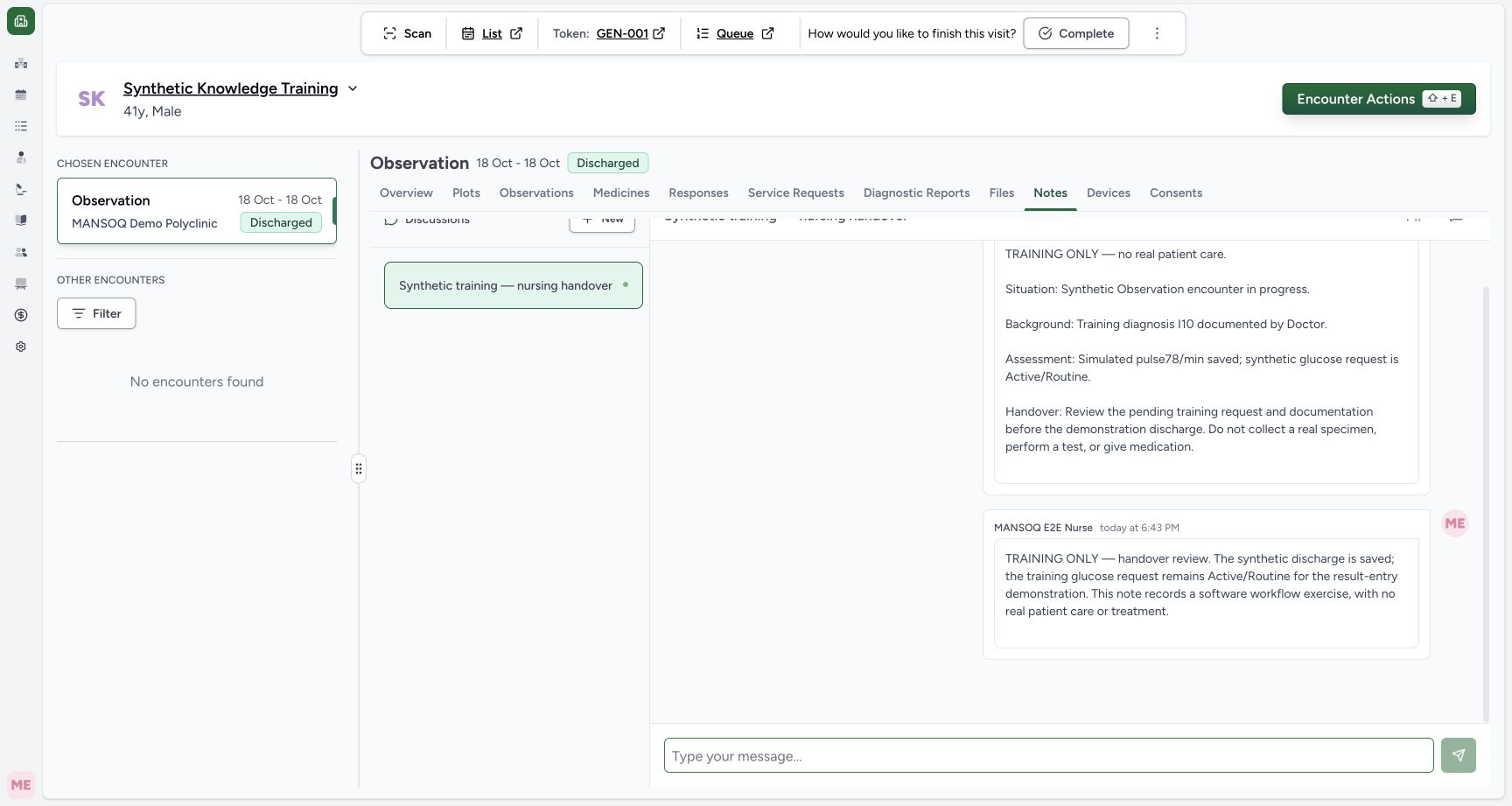Viewport: 1512px width, 806px height.
Task: Switch to the Responses tab
Action: tap(698, 193)
